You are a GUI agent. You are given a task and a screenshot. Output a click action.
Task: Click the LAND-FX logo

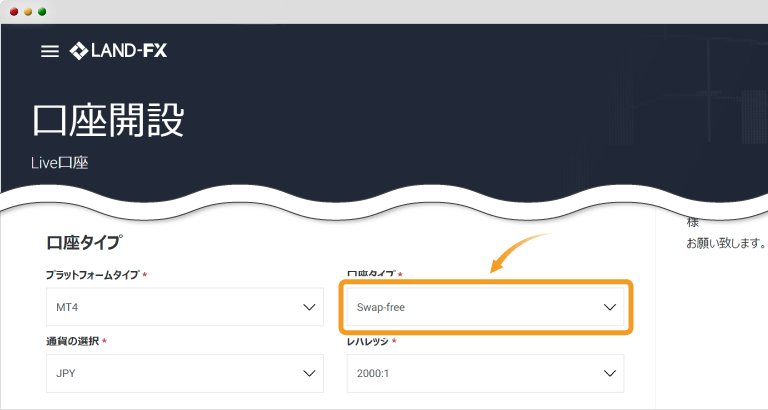click(x=118, y=51)
